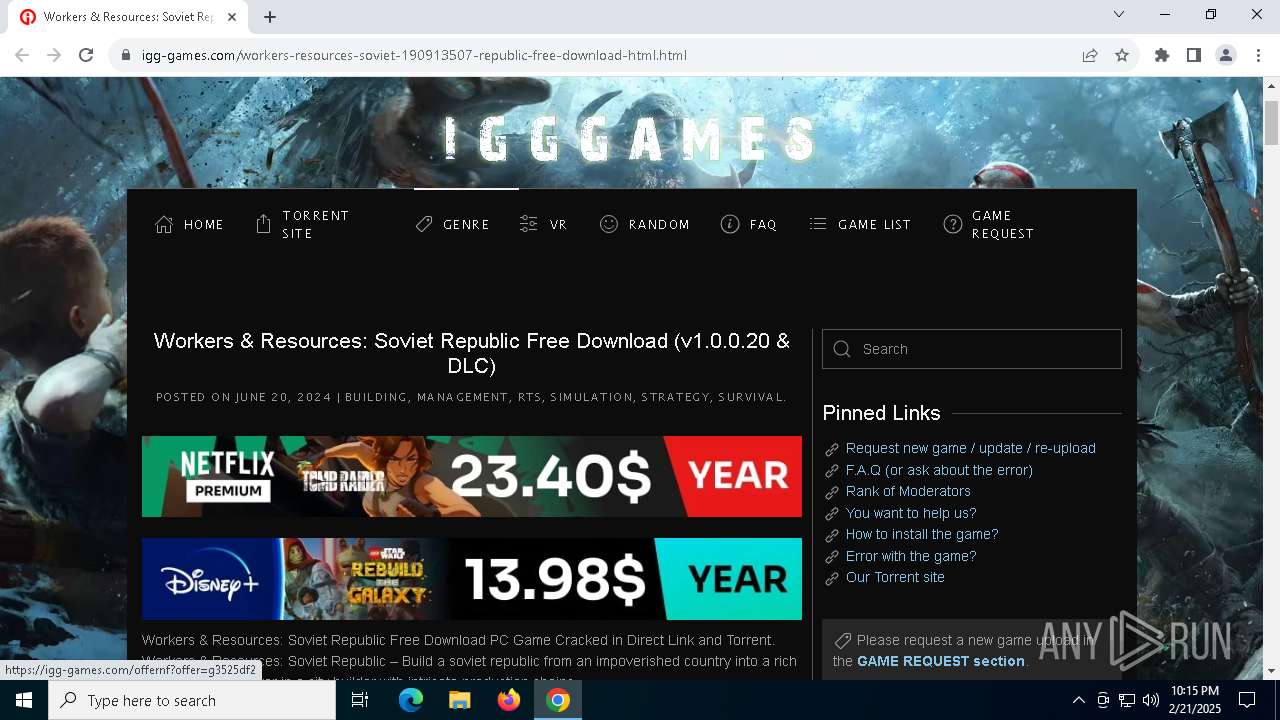
Task: Open the network tray icon
Action: click(x=1127, y=700)
